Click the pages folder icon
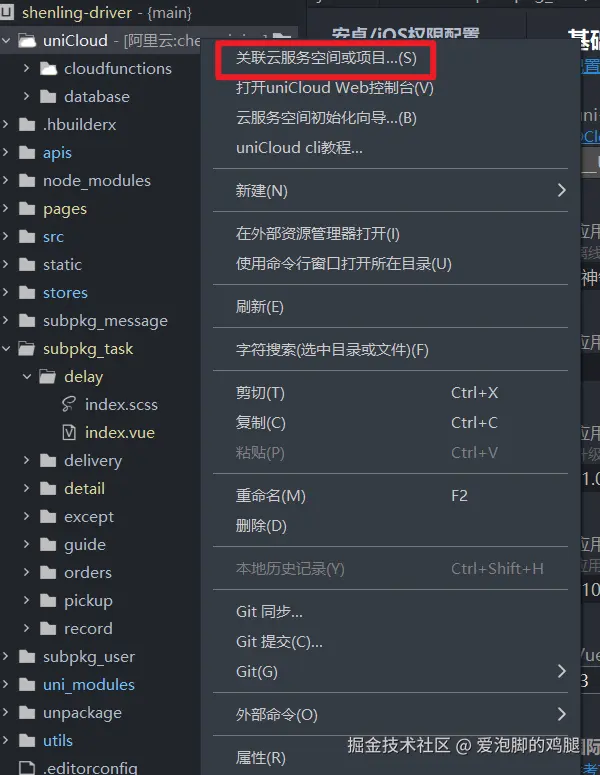Viewport: 600px width, 775px height. (x=27, y=209)
